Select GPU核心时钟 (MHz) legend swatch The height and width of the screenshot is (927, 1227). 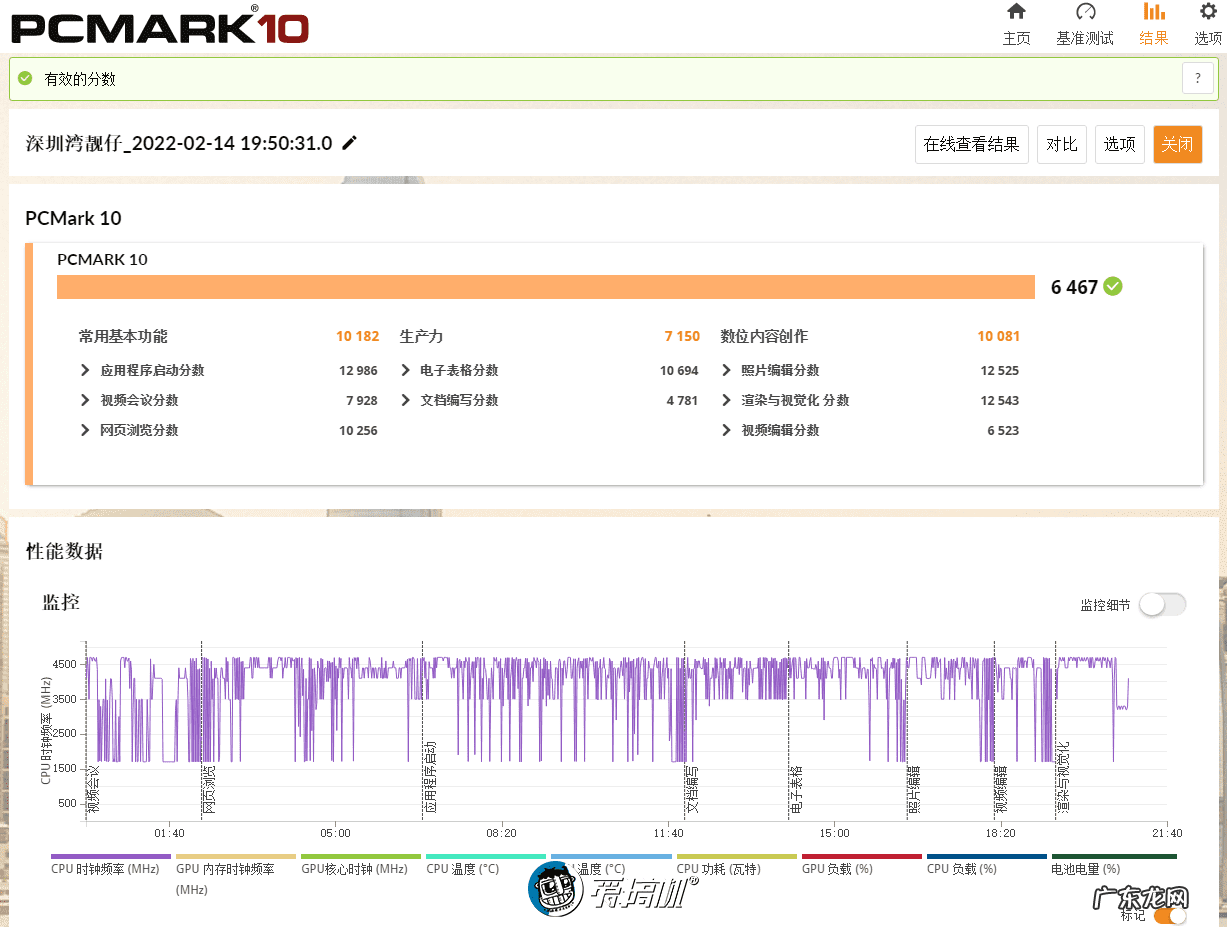click(x=361, y=857)
